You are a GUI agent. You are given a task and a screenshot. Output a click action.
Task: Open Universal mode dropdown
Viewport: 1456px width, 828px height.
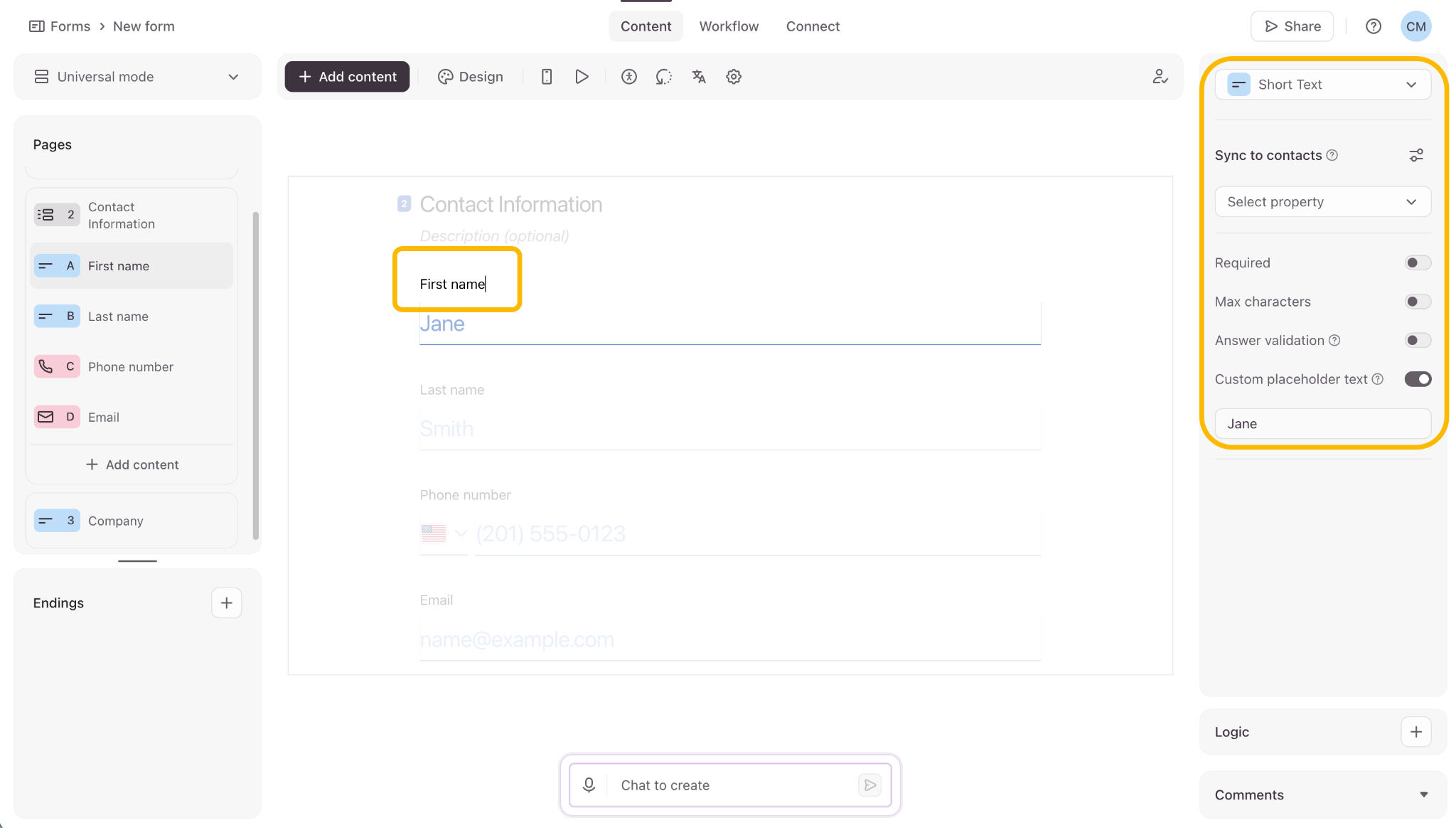coord(137,77)
